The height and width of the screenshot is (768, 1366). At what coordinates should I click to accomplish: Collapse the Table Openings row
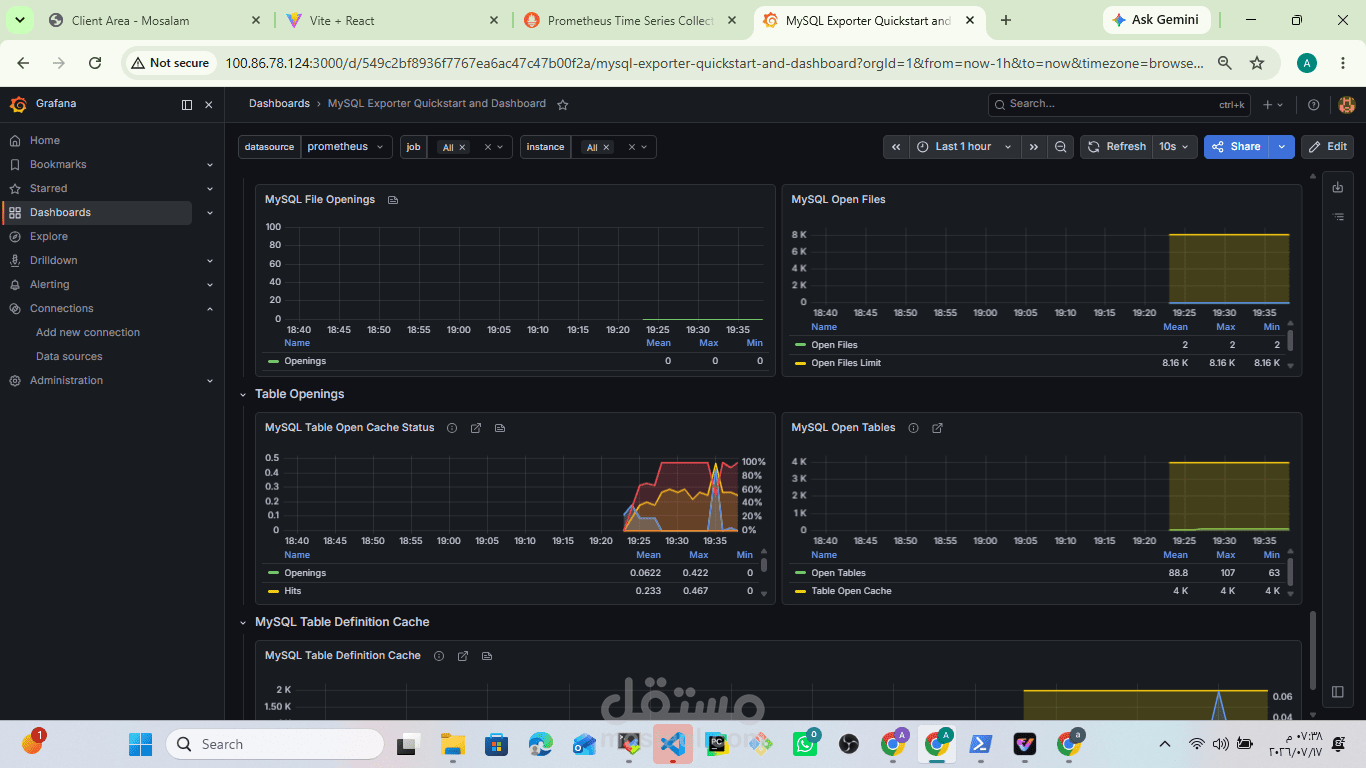coord(243,394)
